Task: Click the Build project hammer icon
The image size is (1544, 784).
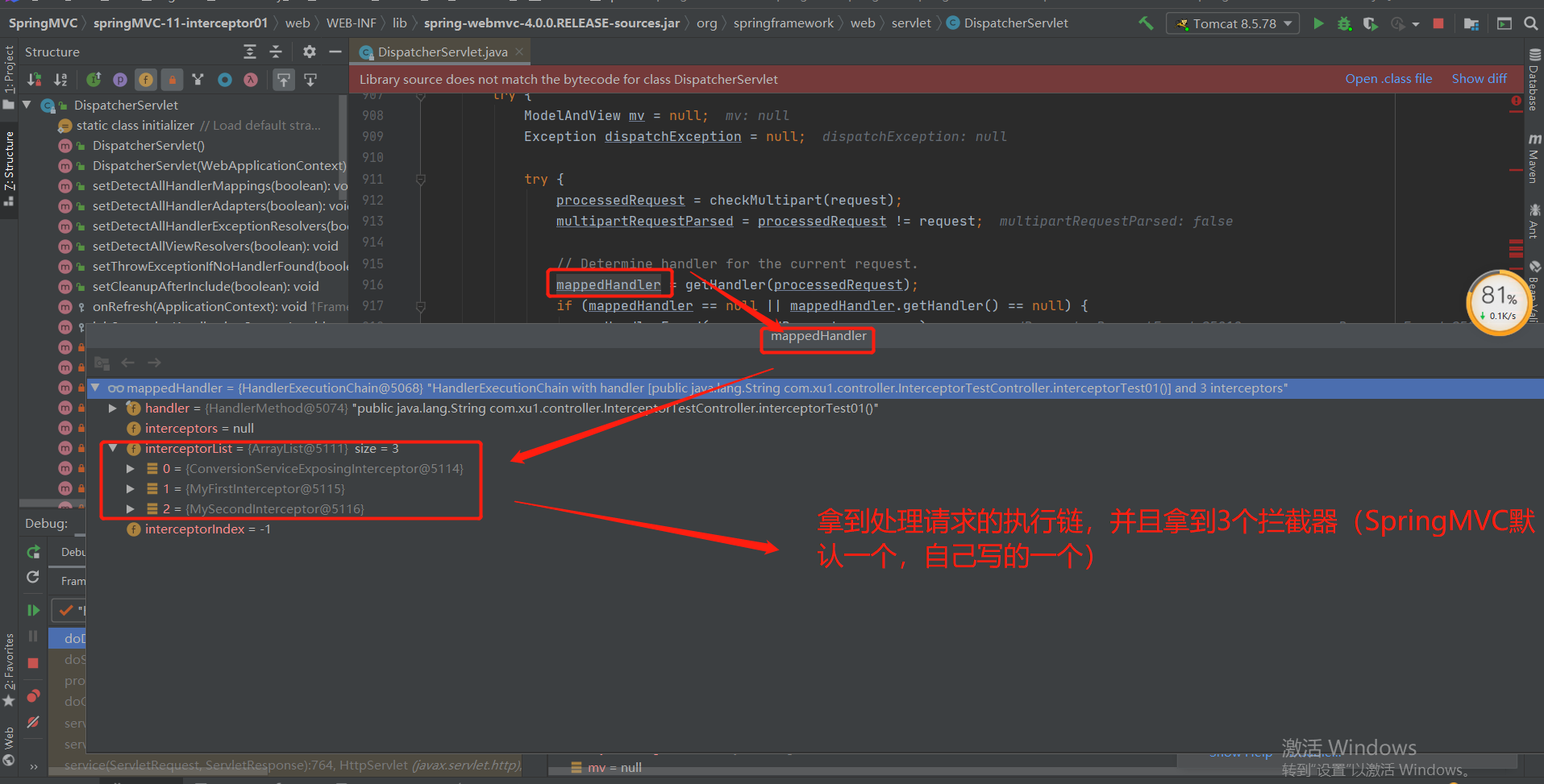Action: 1146,23
